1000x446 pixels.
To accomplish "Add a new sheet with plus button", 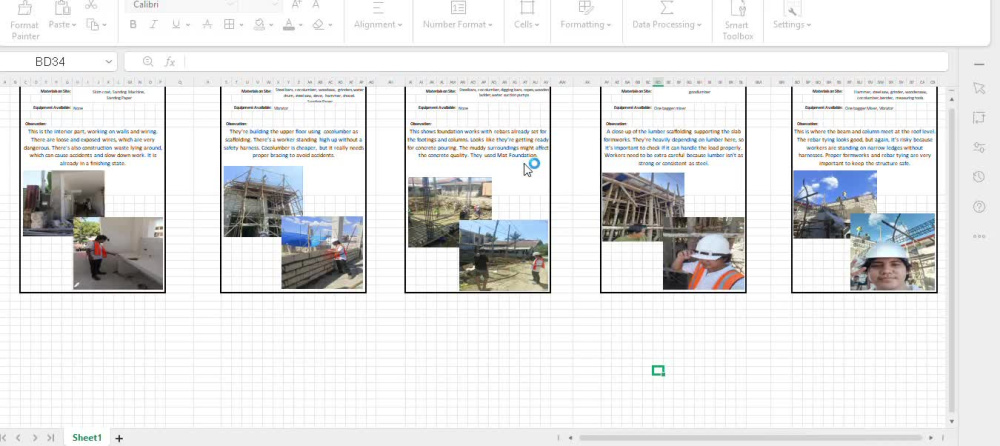I will click(119, 438).
